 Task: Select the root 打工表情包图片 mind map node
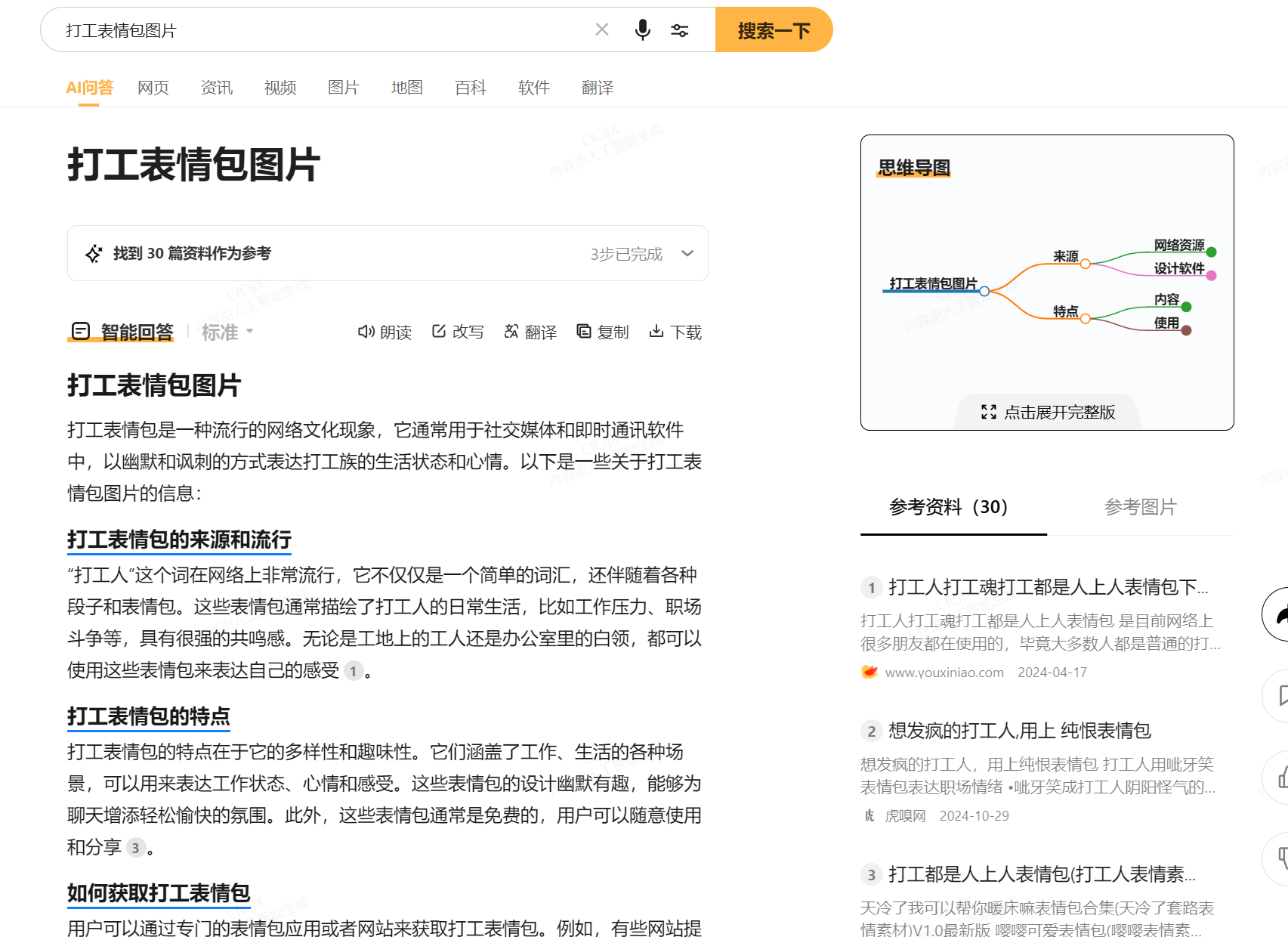[x=933, y=283]
